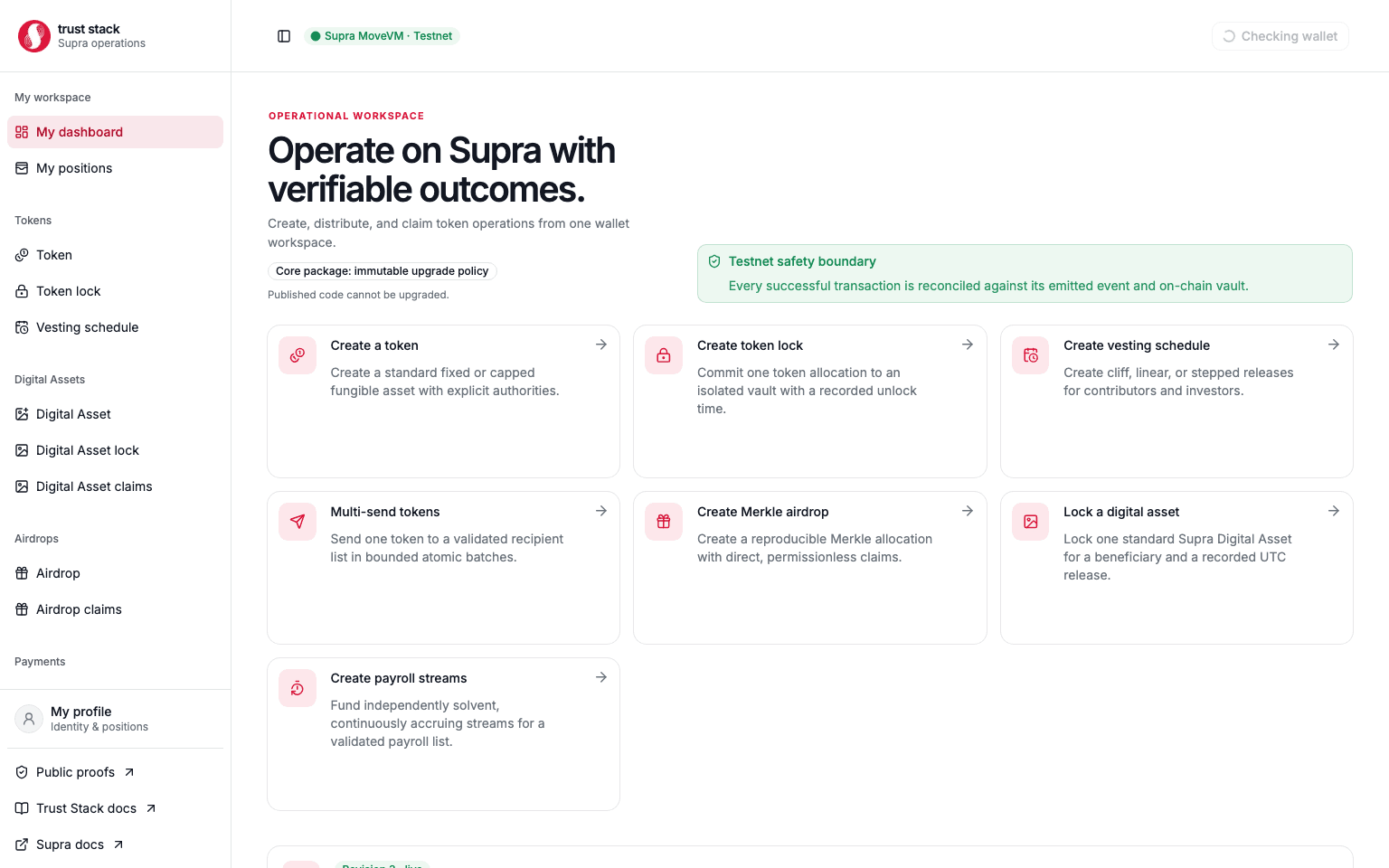
Task: Click the trust stack logo
Action: point(34,36)
